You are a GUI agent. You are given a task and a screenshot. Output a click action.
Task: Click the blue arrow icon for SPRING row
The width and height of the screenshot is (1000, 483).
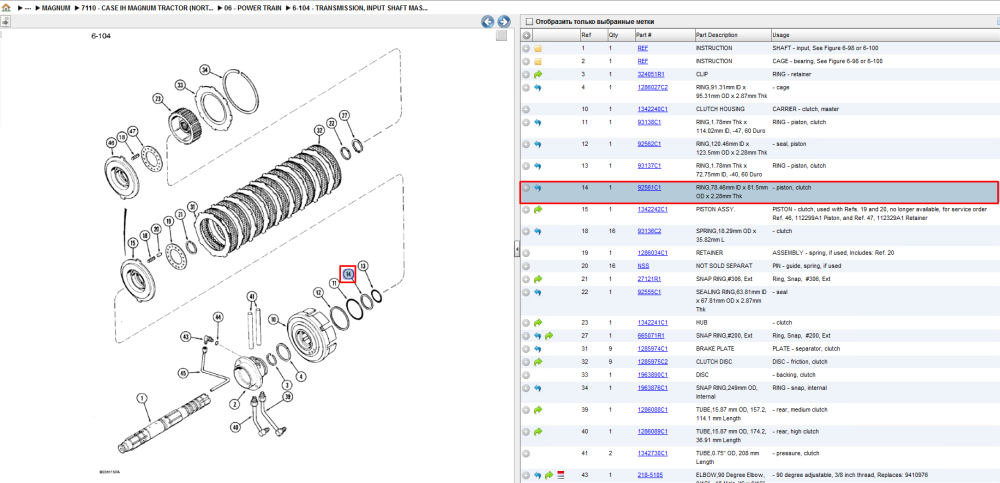tap(538, 231)
